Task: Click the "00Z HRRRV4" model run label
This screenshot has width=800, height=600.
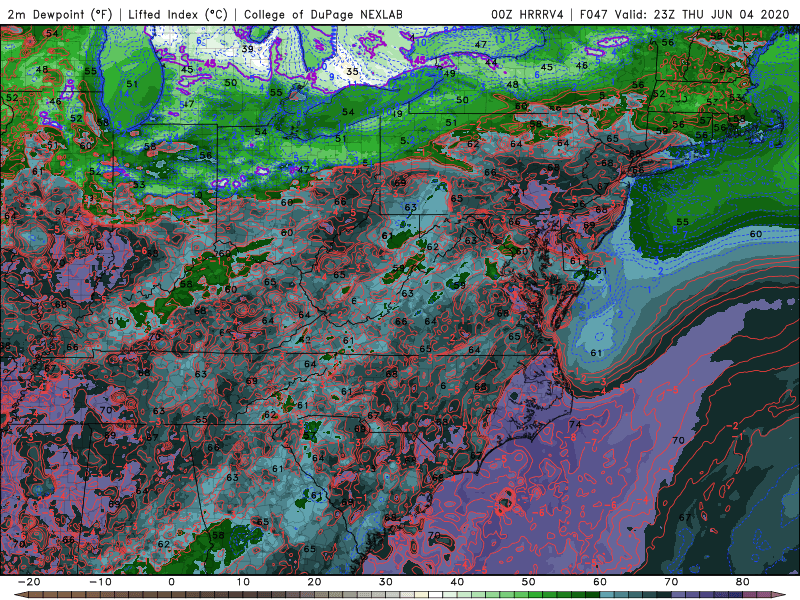Action: 527,14
